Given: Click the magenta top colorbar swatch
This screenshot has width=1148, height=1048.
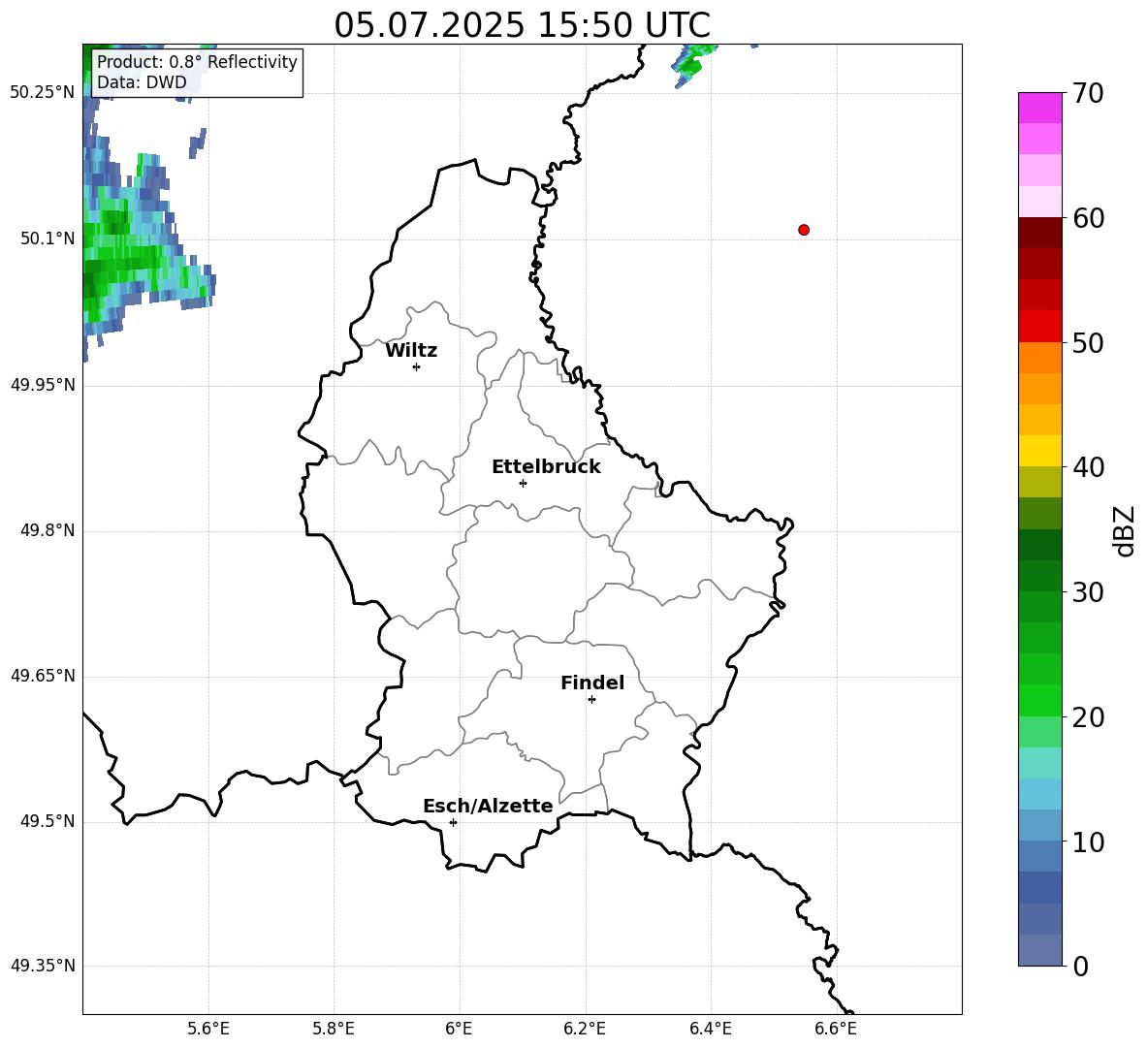Looking at the screenshot, I should coord(1039,109).
